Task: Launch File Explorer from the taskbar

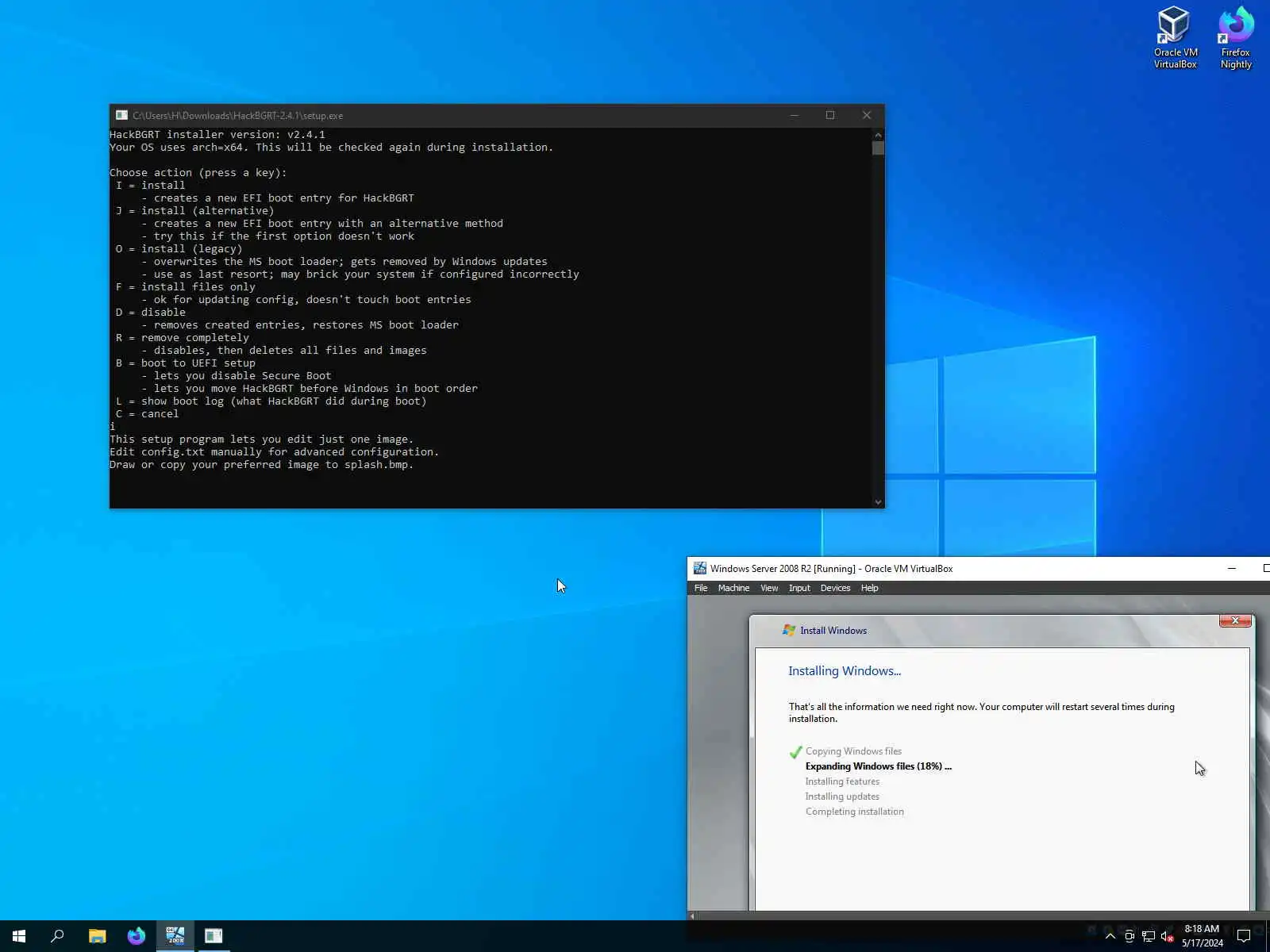Action: 97,936
